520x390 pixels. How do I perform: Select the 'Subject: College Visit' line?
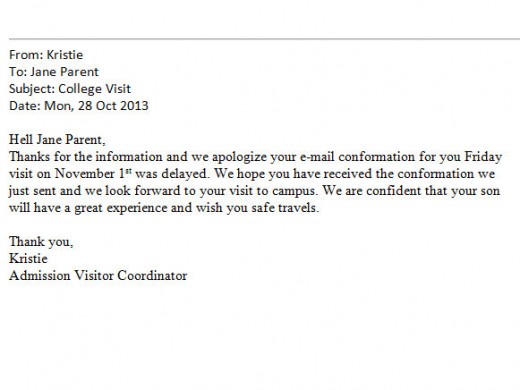click(x=70, y=89)
